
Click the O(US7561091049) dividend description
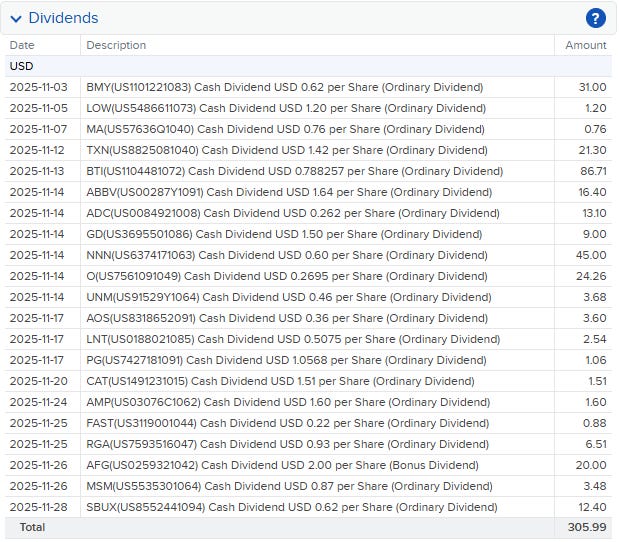(287, 276)
